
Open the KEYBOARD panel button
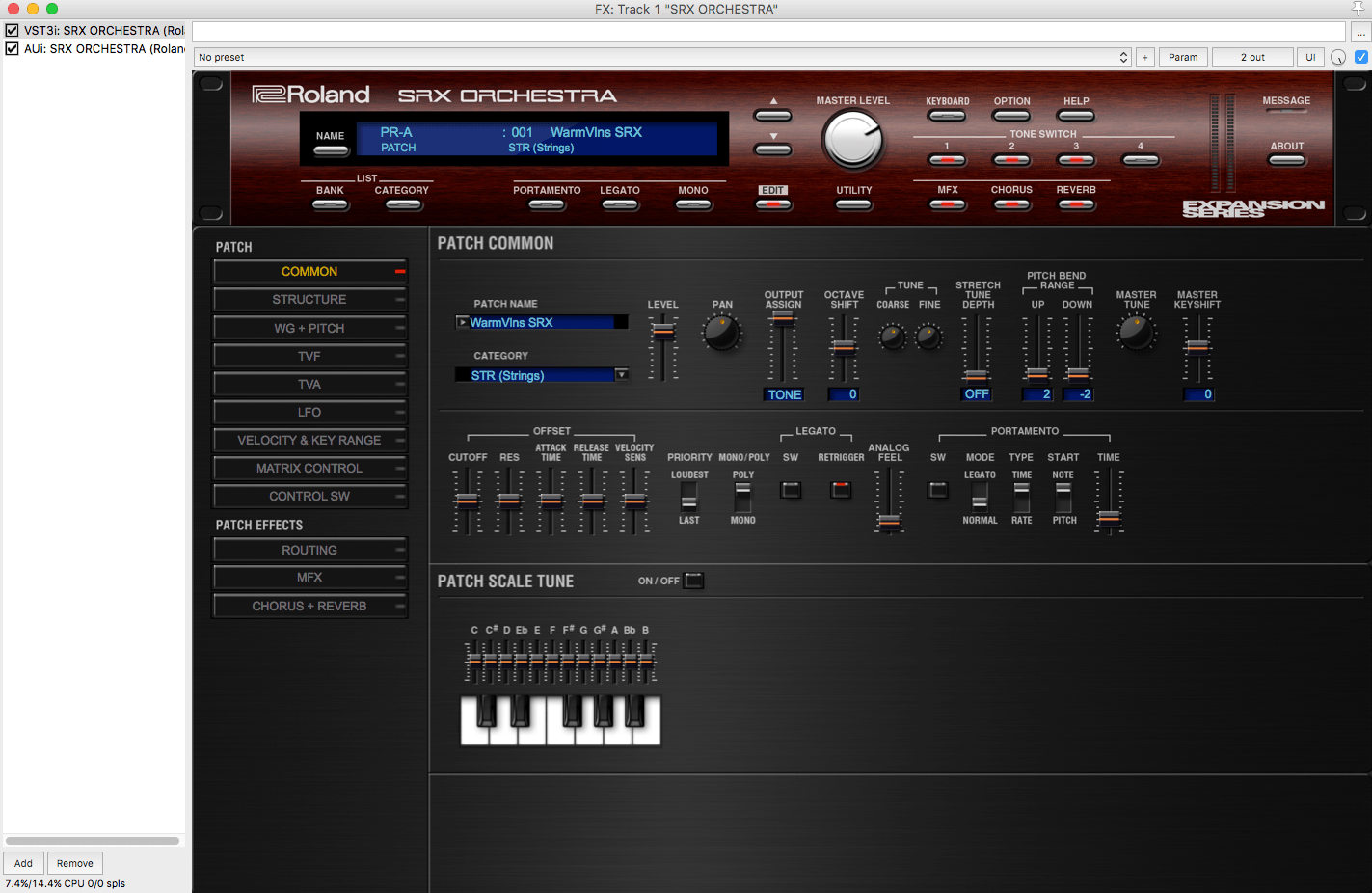(947, 116)
